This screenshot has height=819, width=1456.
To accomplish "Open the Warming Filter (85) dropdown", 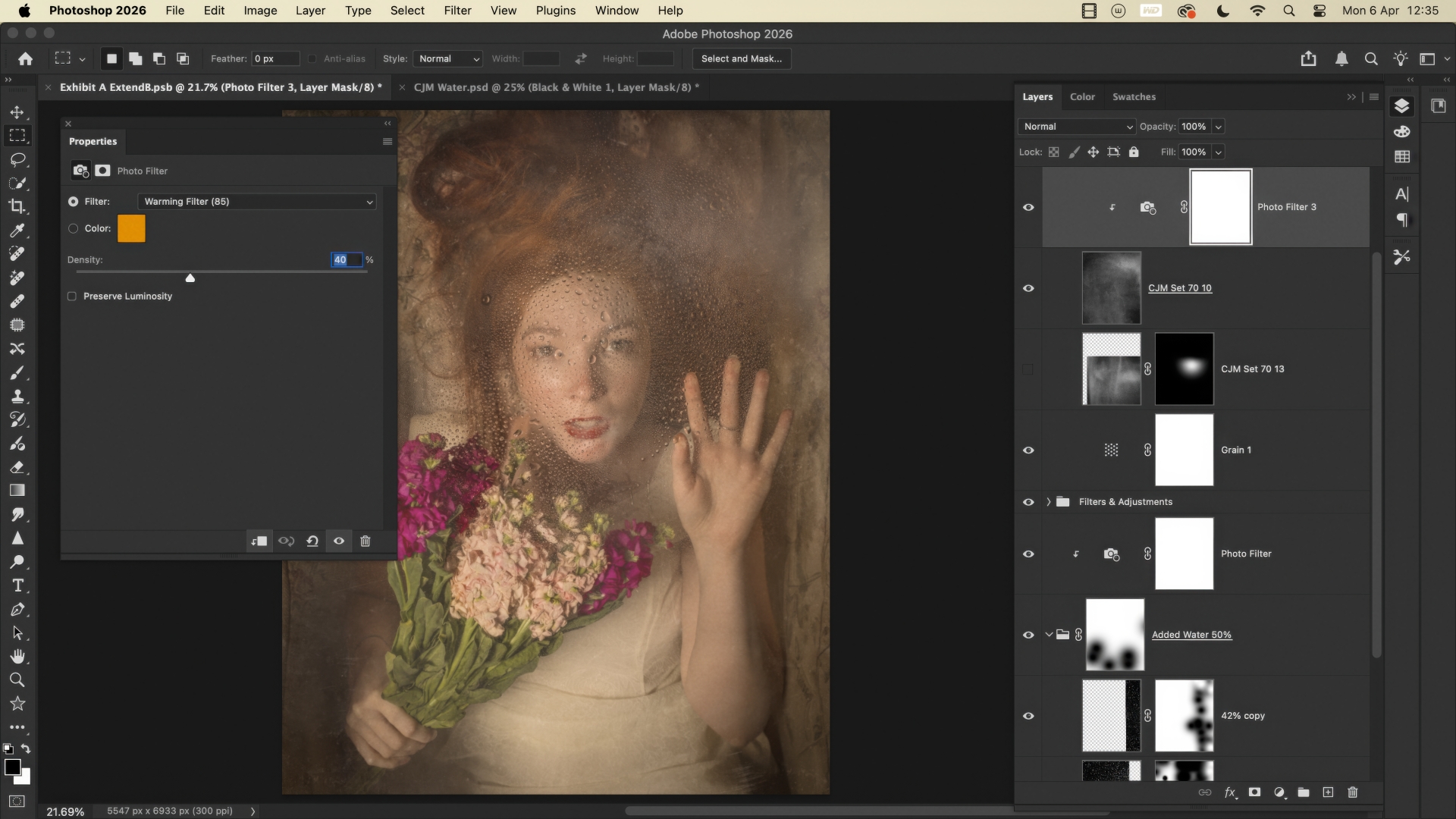I will 257,202.
